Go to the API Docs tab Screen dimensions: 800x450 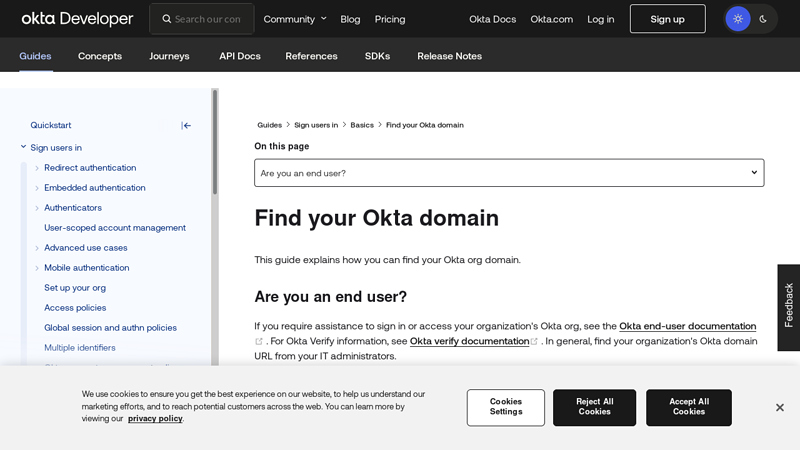(x=240, y=56)
